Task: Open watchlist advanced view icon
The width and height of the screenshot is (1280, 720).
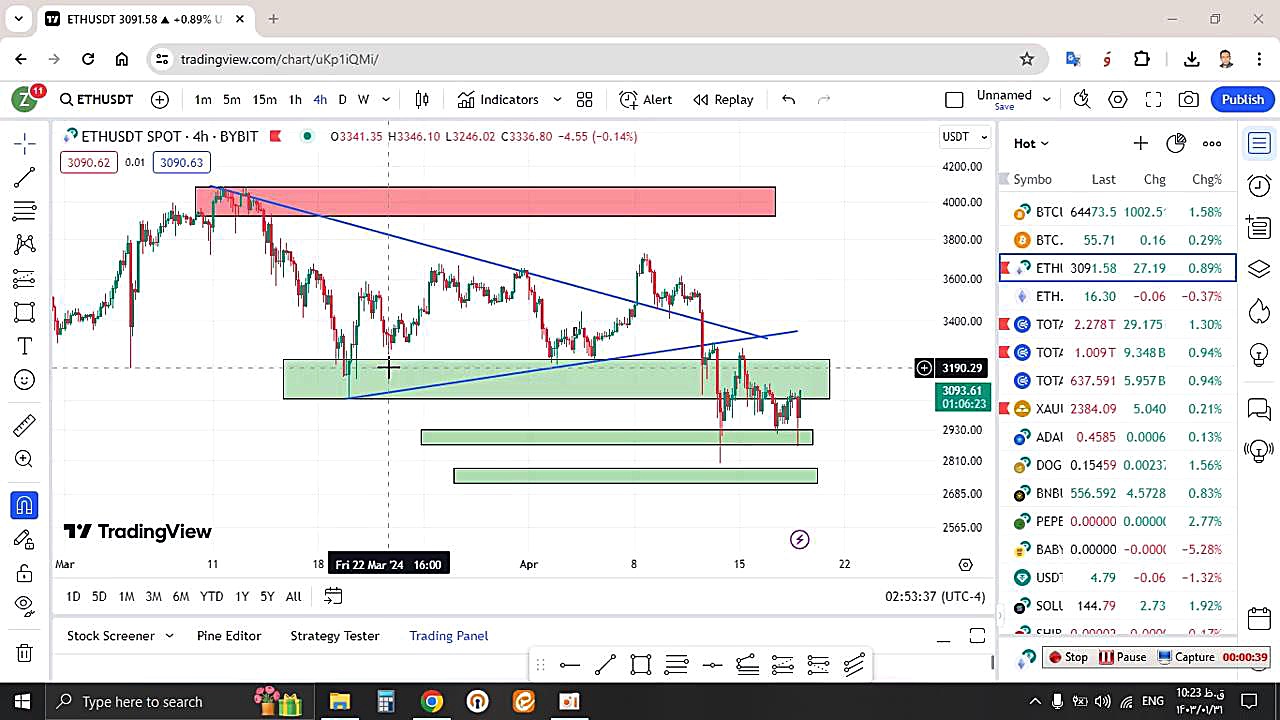Action: (x=1176, y=143)
